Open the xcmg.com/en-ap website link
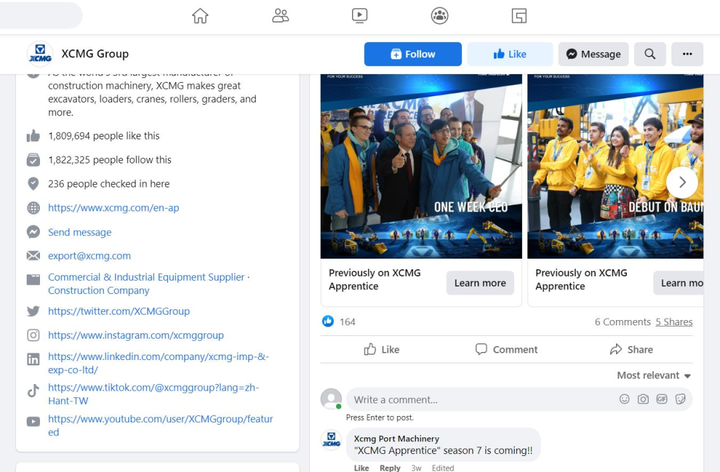This screenshot has height=472, width=720. pyautogui.click(x=113, y=208)
